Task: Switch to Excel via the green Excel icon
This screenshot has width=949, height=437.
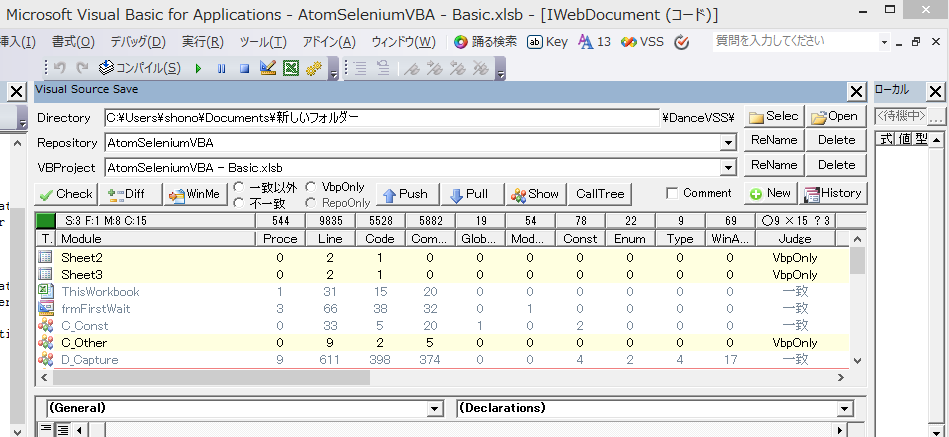Action: pyautogui.click(x=291, y=68)
